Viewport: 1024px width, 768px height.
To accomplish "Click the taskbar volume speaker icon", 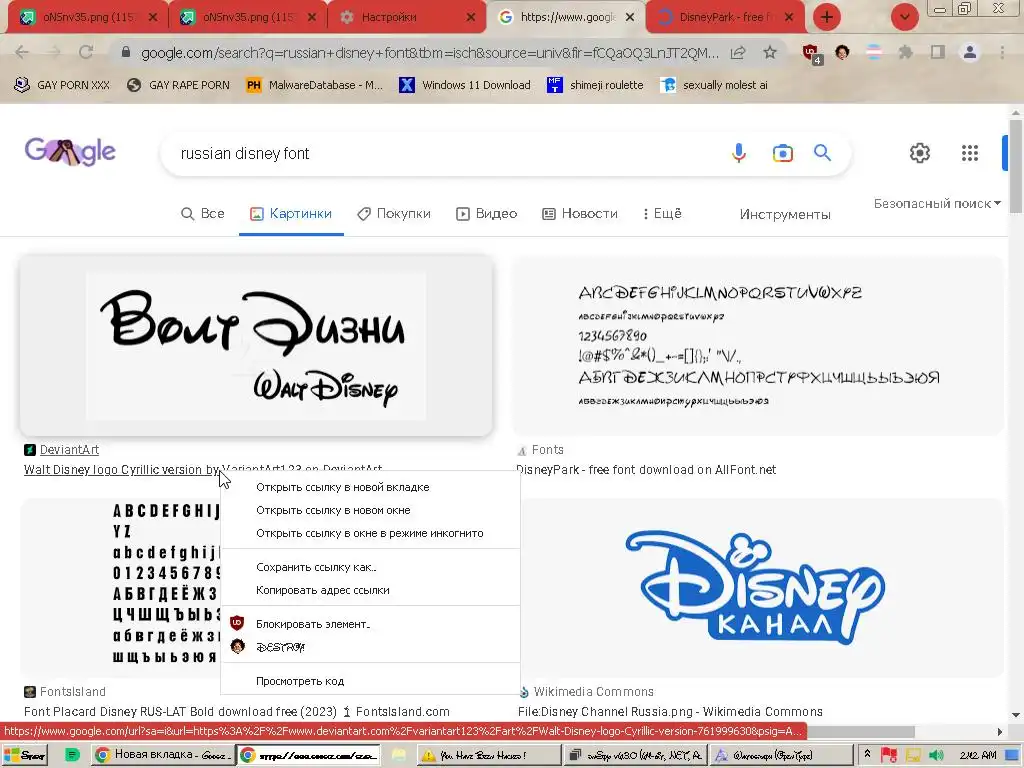I will [x=936, y=756].
